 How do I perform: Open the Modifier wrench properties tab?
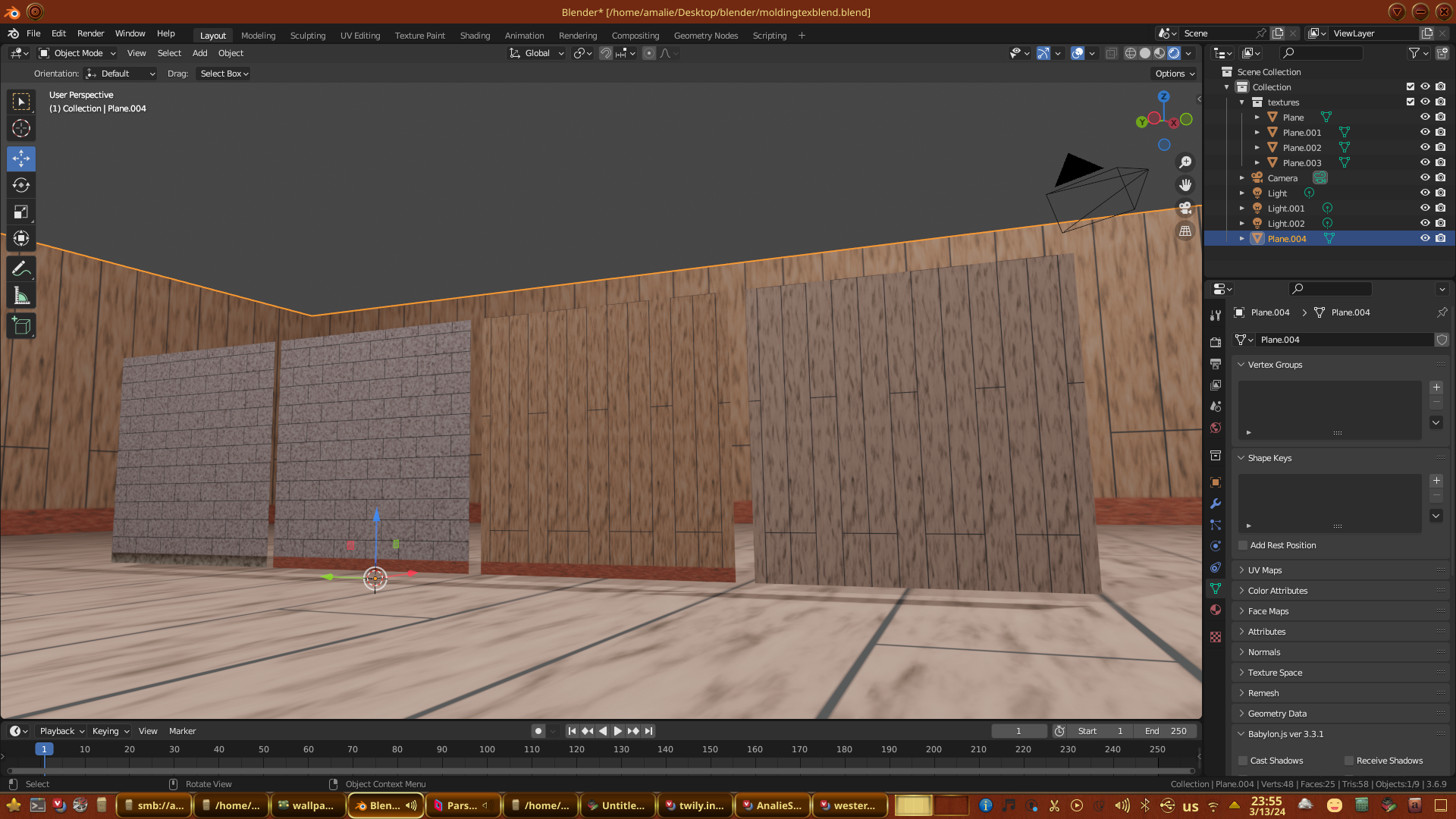pyautogui.click(x=1216, y=504)
